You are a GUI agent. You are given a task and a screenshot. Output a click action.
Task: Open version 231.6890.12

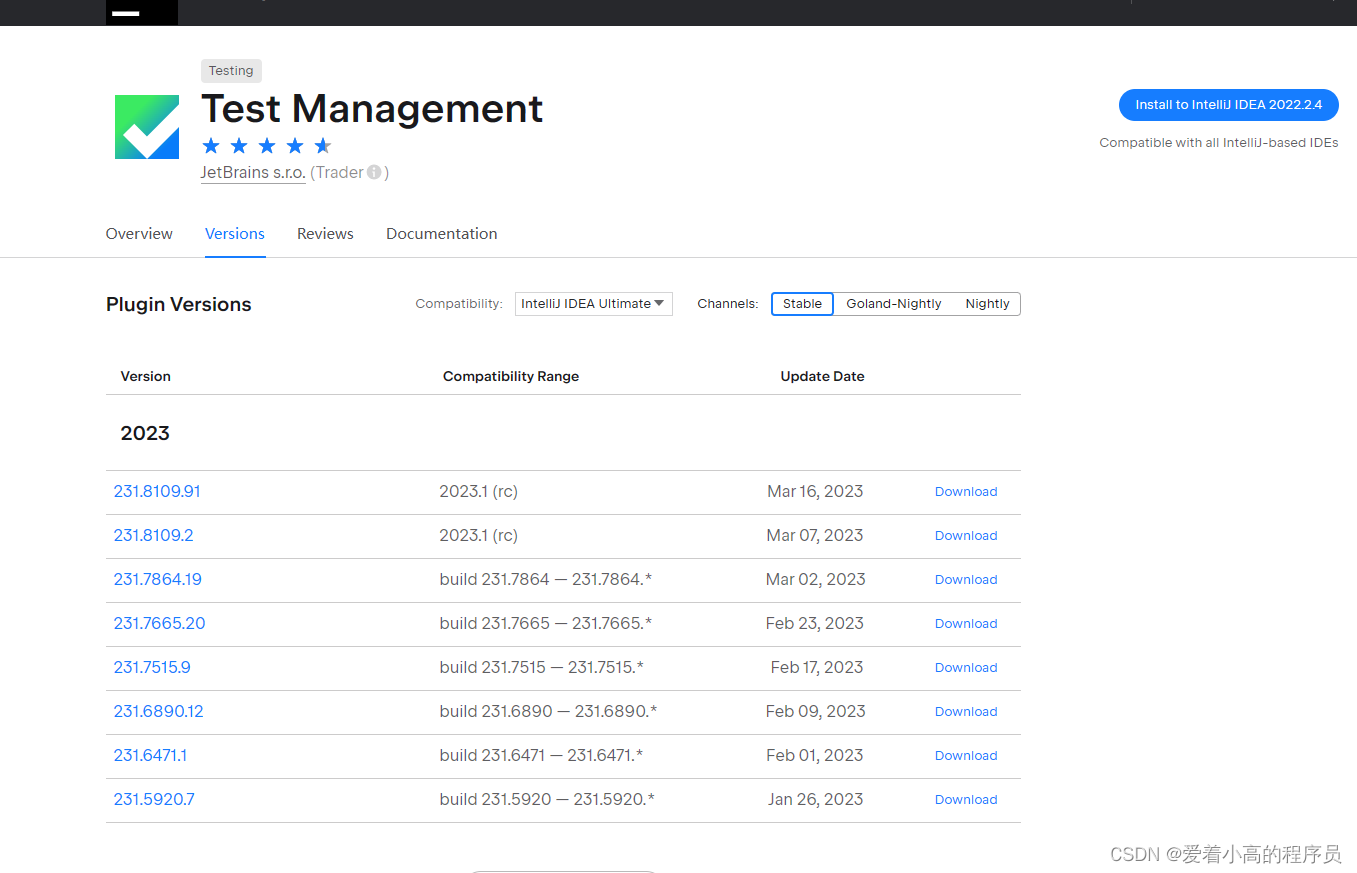click(x=159, y=712)
